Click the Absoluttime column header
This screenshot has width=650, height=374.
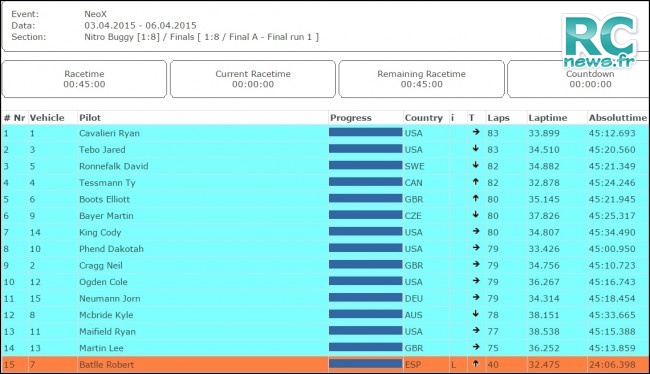pyautogui.click(x=618, y=118)
